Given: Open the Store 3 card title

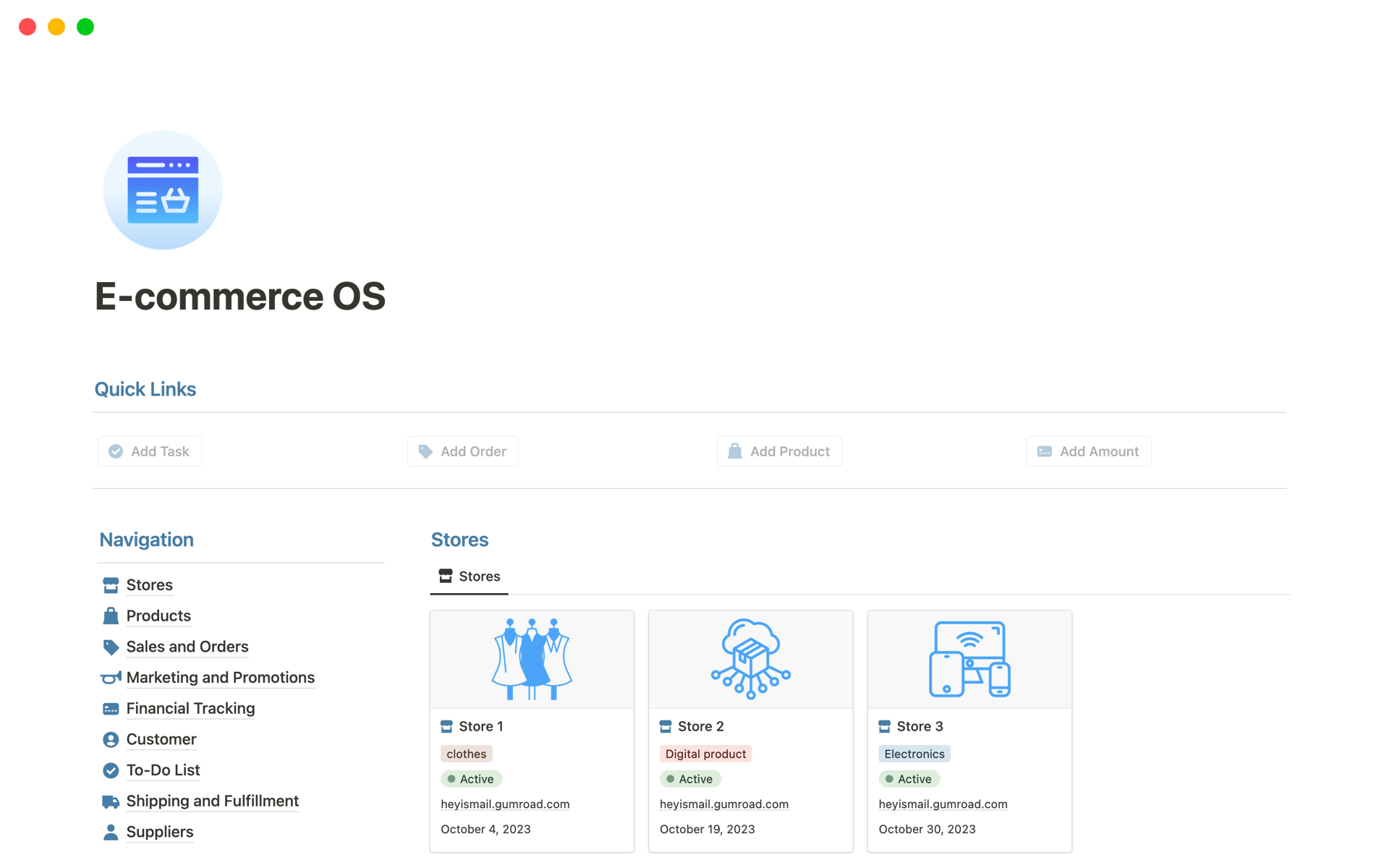Looking at the screenshot, I should click(919, 726).
